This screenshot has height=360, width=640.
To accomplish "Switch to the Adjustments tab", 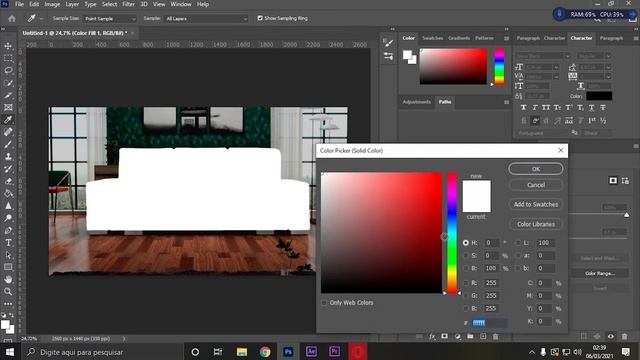I will [x=416, y=102].
